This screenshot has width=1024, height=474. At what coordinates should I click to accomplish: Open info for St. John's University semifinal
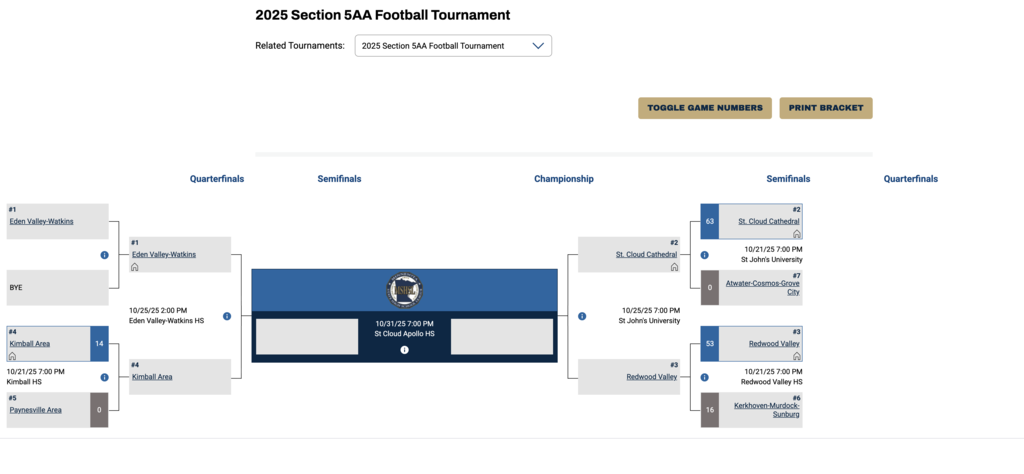pyautogui.click(x=580, y=316)
